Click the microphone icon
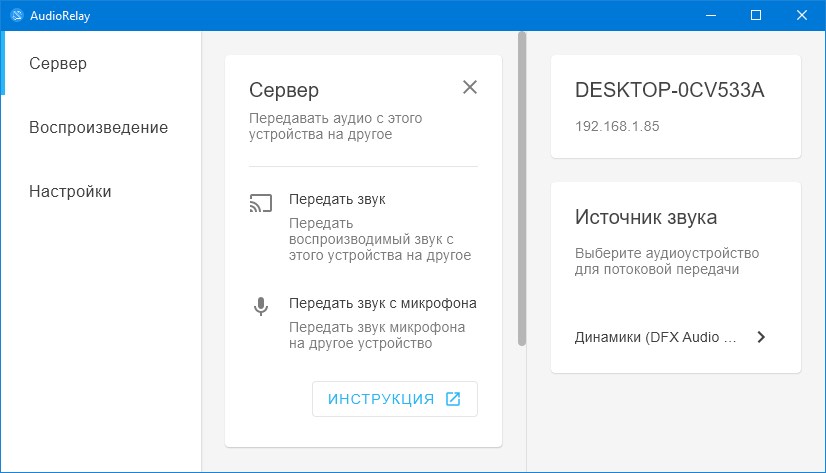 coord(261,306)
